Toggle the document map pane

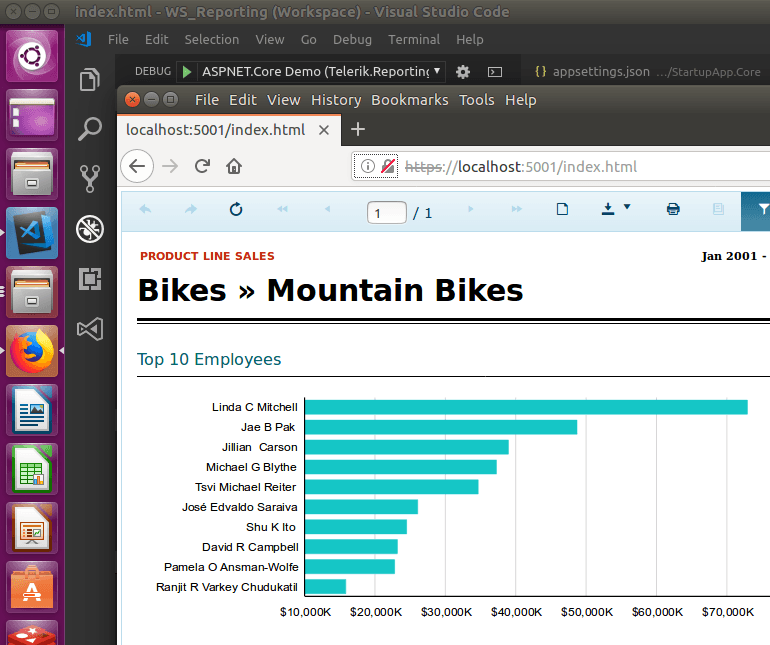click(718, 209)
